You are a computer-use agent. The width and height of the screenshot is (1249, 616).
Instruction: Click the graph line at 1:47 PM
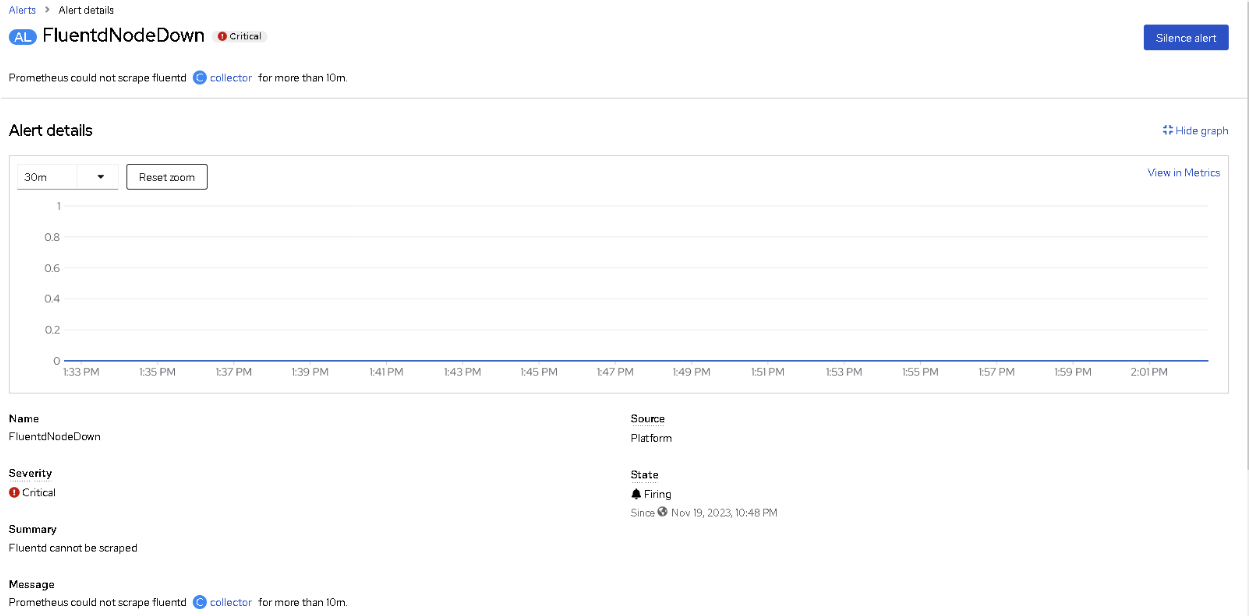pyautogui.click(x=614, y=360)
